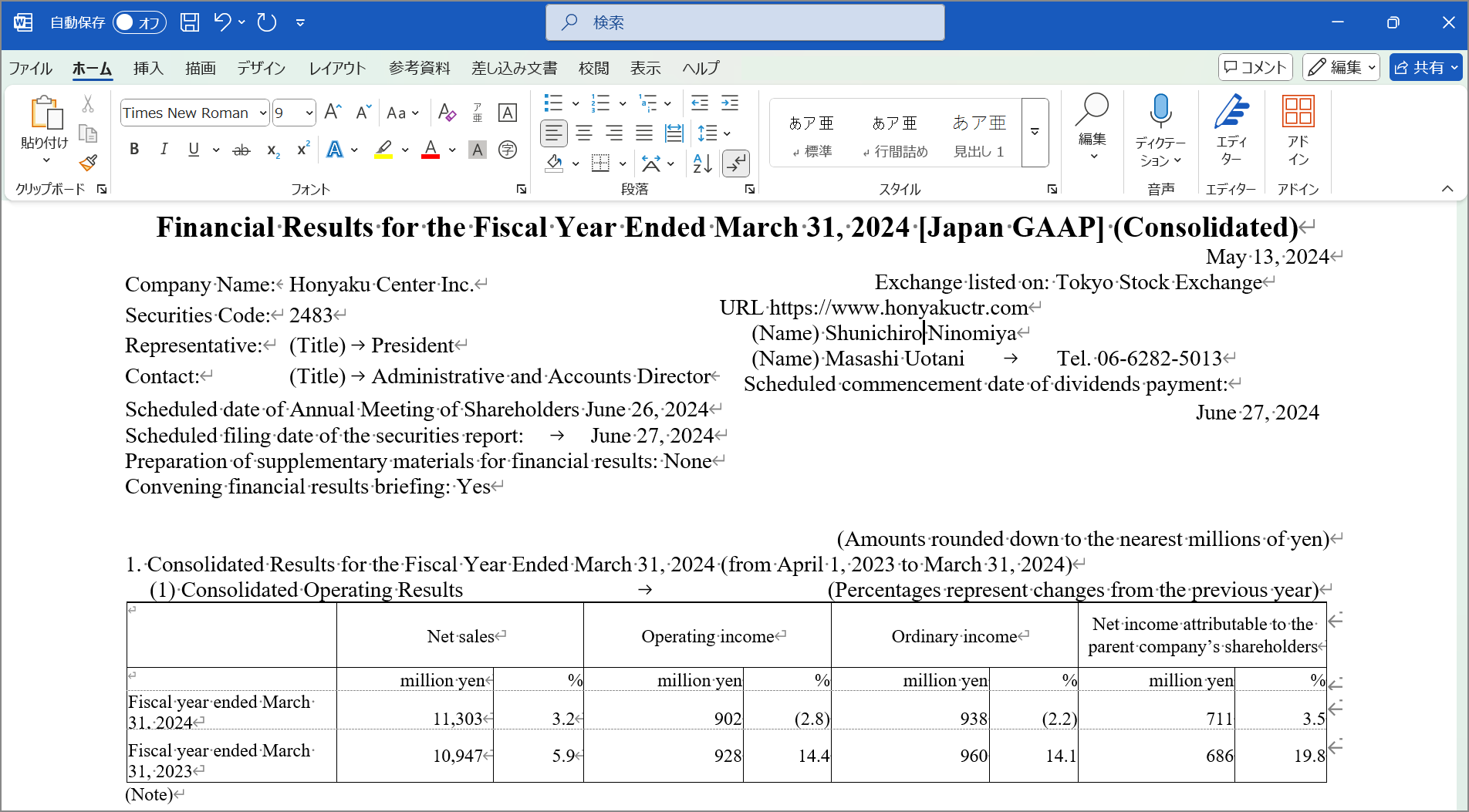The image size is (1469, 812).
Task: Expand the styles gallery
Action: (x=1035, y=132)
